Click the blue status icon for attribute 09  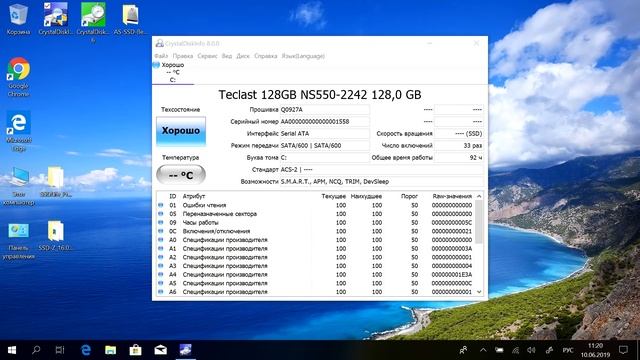(x=160, y=222)
